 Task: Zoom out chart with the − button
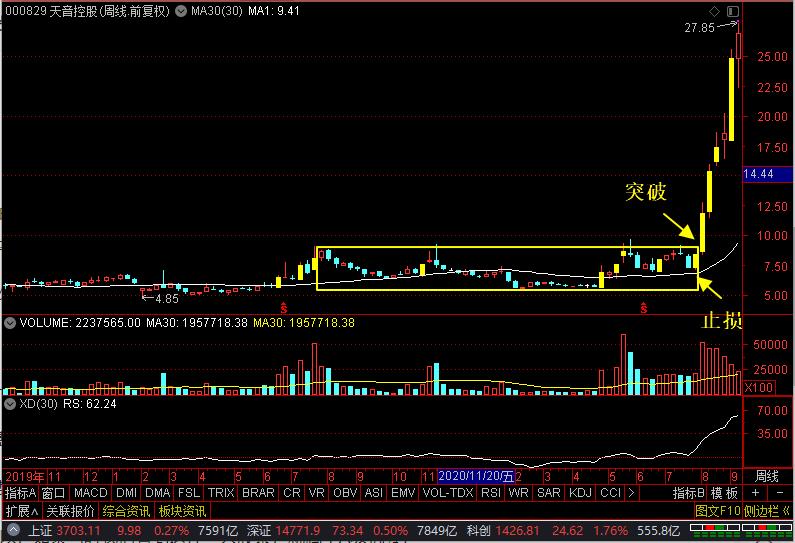coord(780,492)
